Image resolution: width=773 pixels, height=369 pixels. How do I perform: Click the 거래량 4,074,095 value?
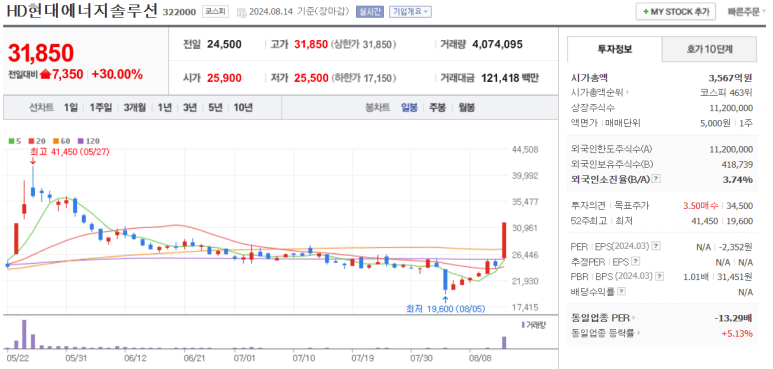[x=497, y=44]
